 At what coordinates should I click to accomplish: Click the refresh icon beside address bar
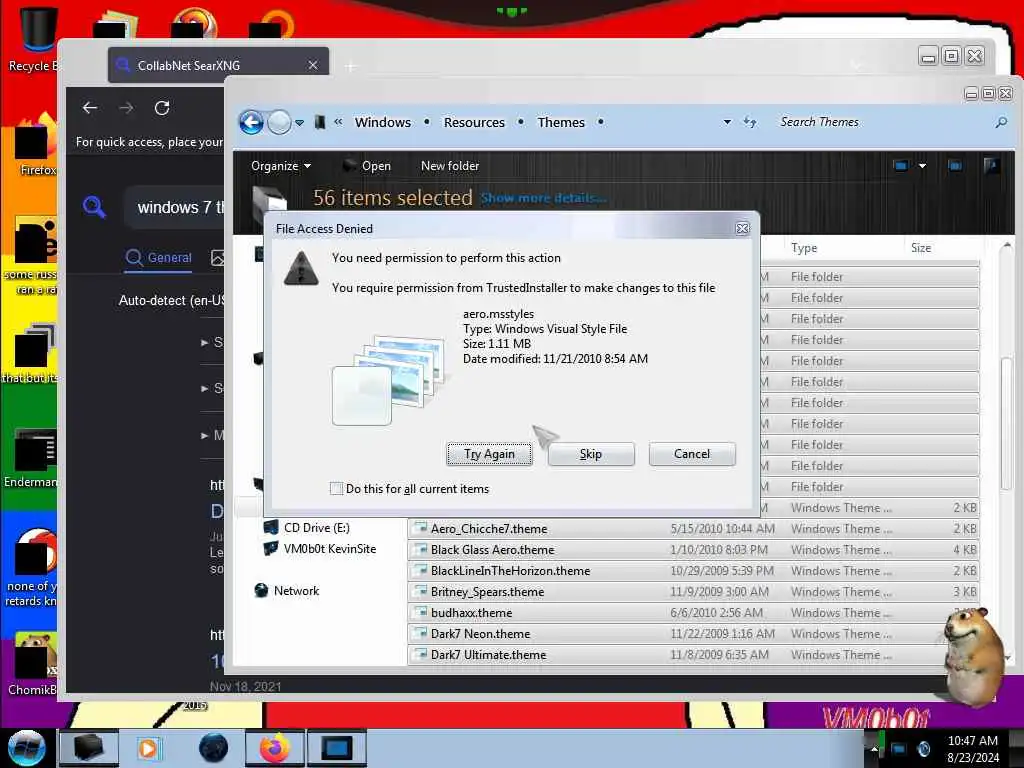point(750,122)
